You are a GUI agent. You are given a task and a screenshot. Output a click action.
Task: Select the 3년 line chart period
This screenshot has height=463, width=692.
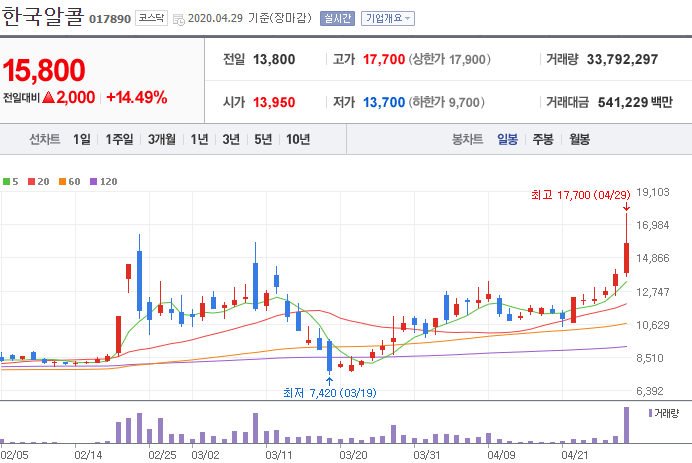231,139
